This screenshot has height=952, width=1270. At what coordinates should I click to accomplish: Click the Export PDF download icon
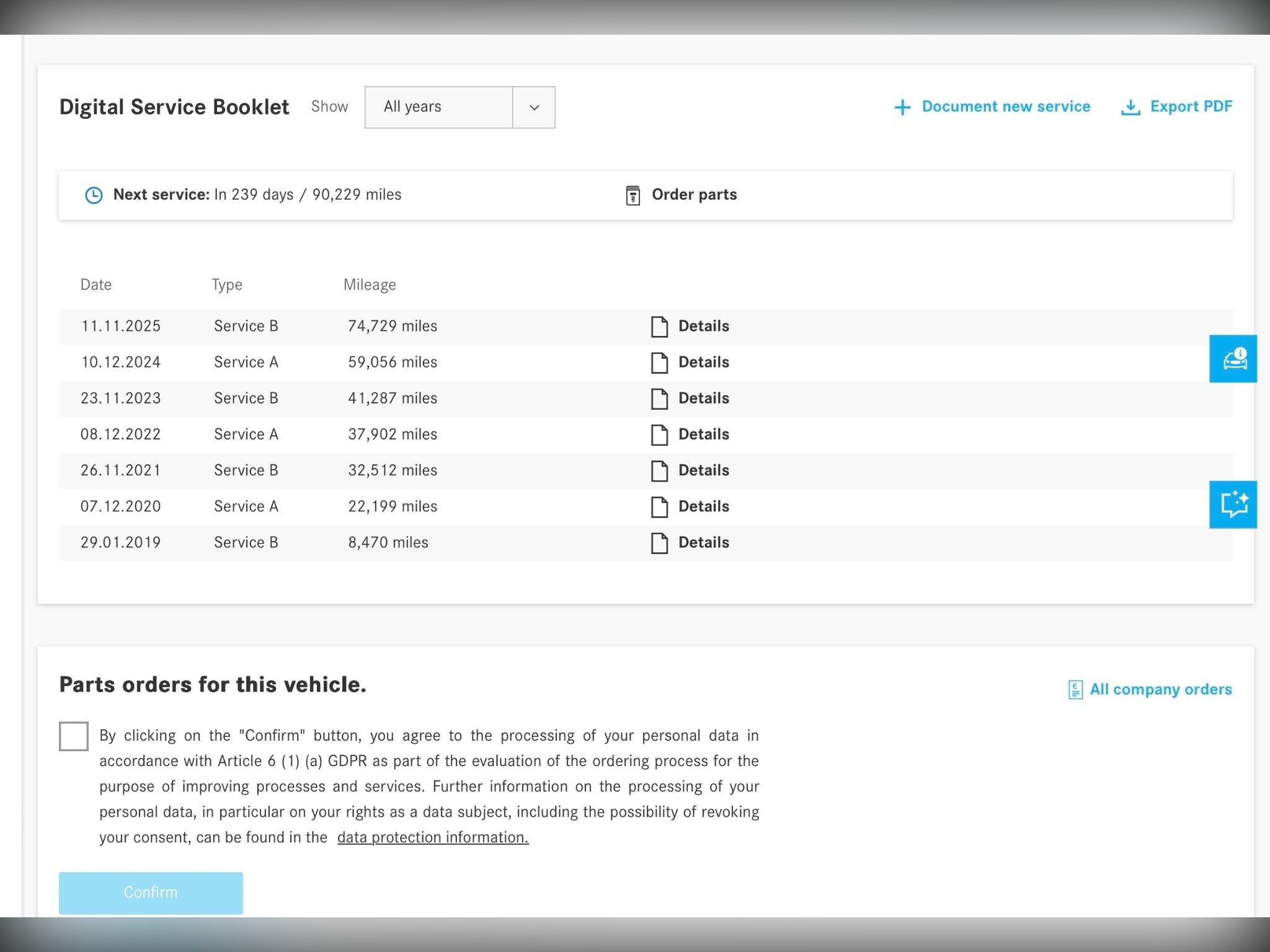[x=1130, y=107]
